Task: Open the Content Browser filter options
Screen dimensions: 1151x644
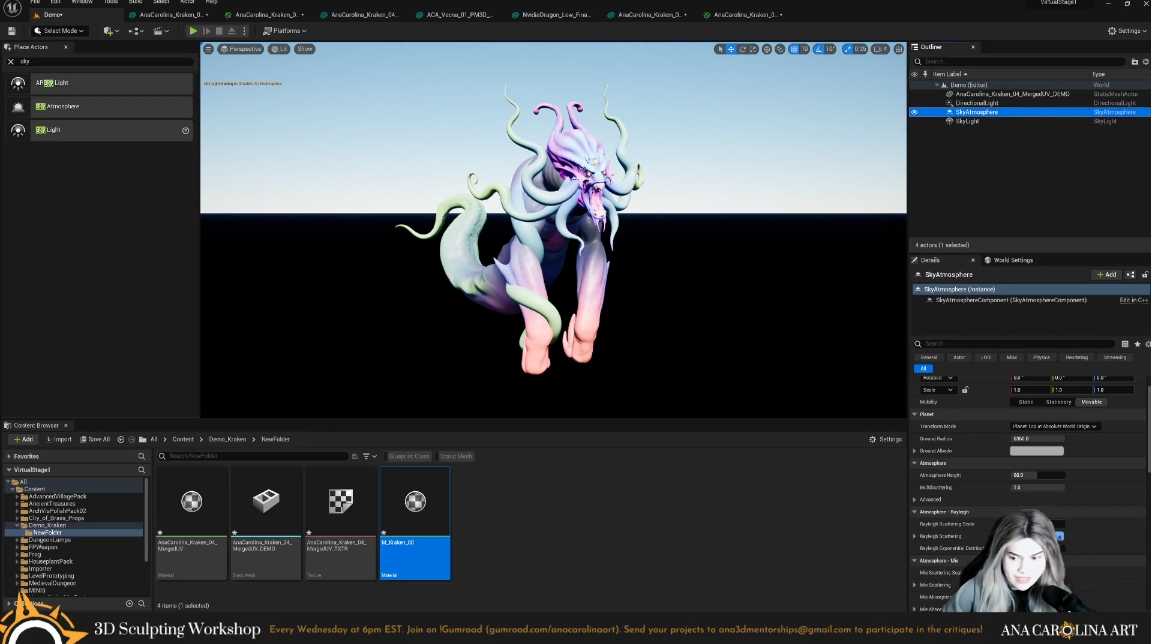Action: 369,457
